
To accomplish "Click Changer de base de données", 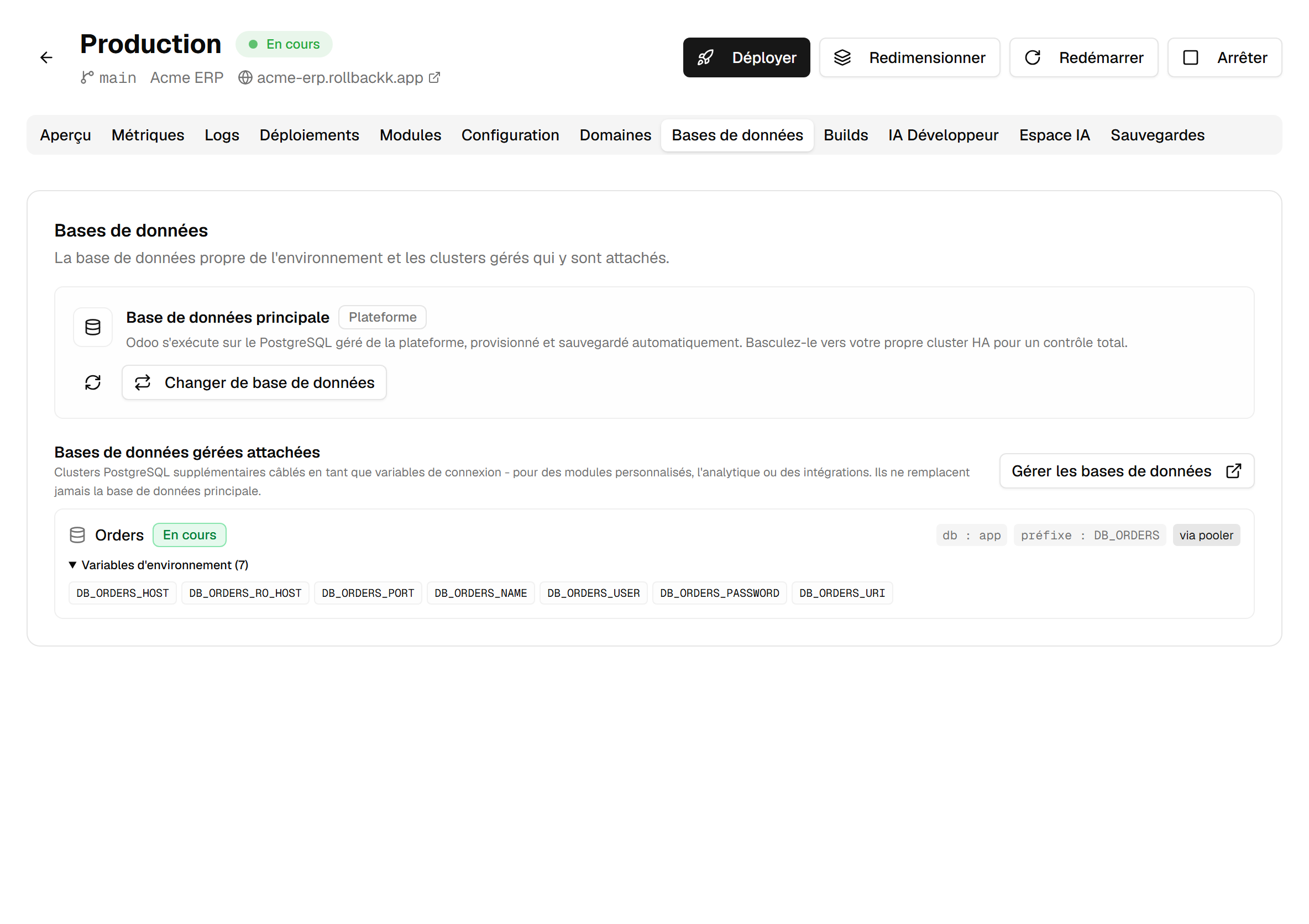I will [254, 382].
